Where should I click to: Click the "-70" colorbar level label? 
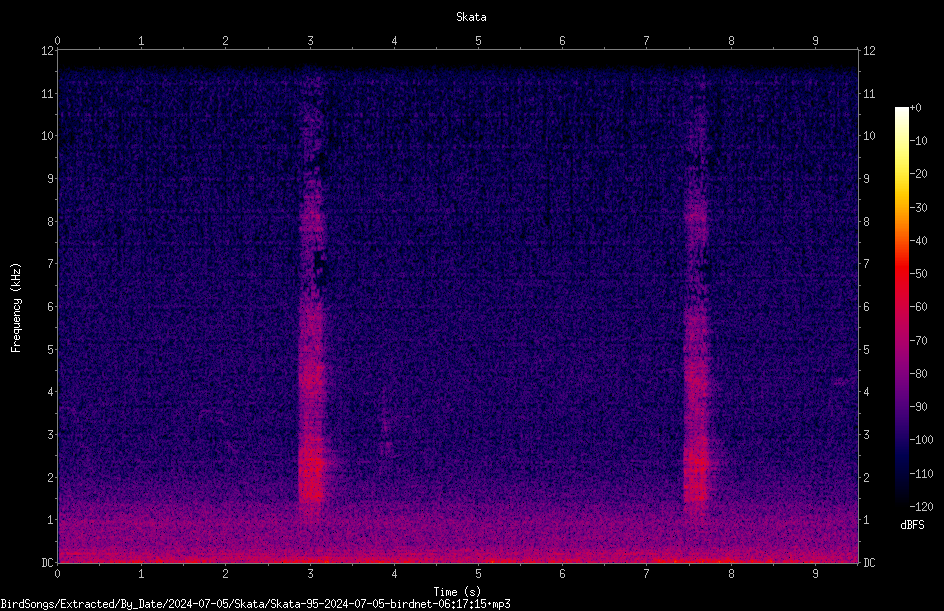click(919, 341)
